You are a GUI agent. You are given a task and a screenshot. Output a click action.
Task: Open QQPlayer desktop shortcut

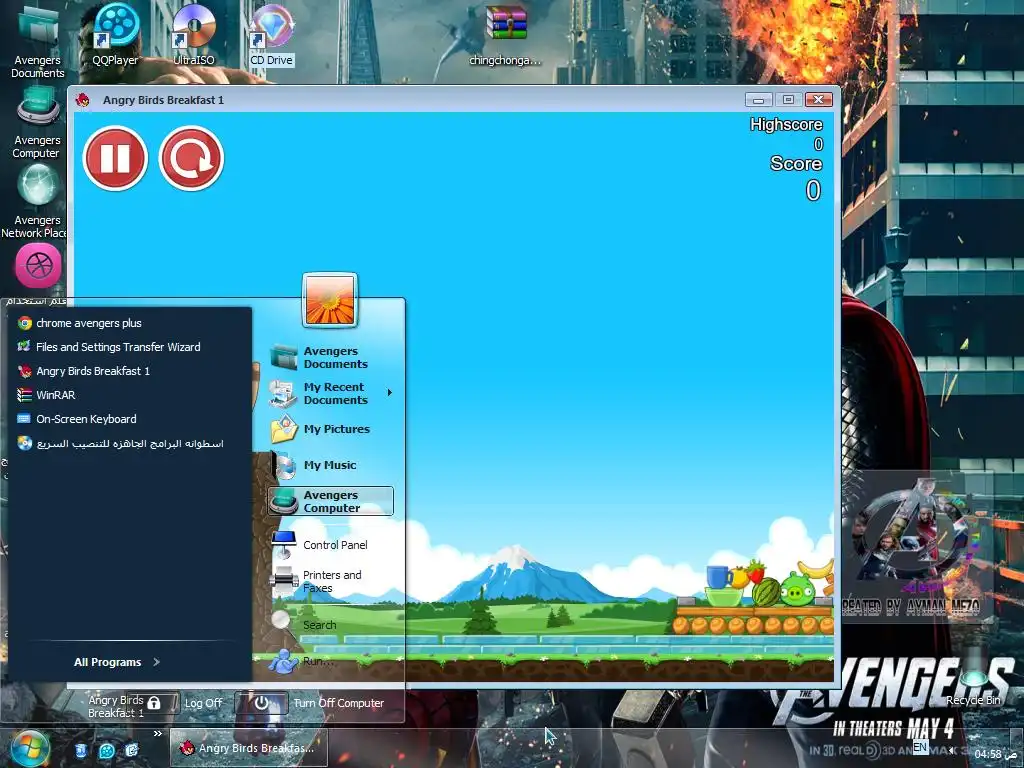[115, 35]
